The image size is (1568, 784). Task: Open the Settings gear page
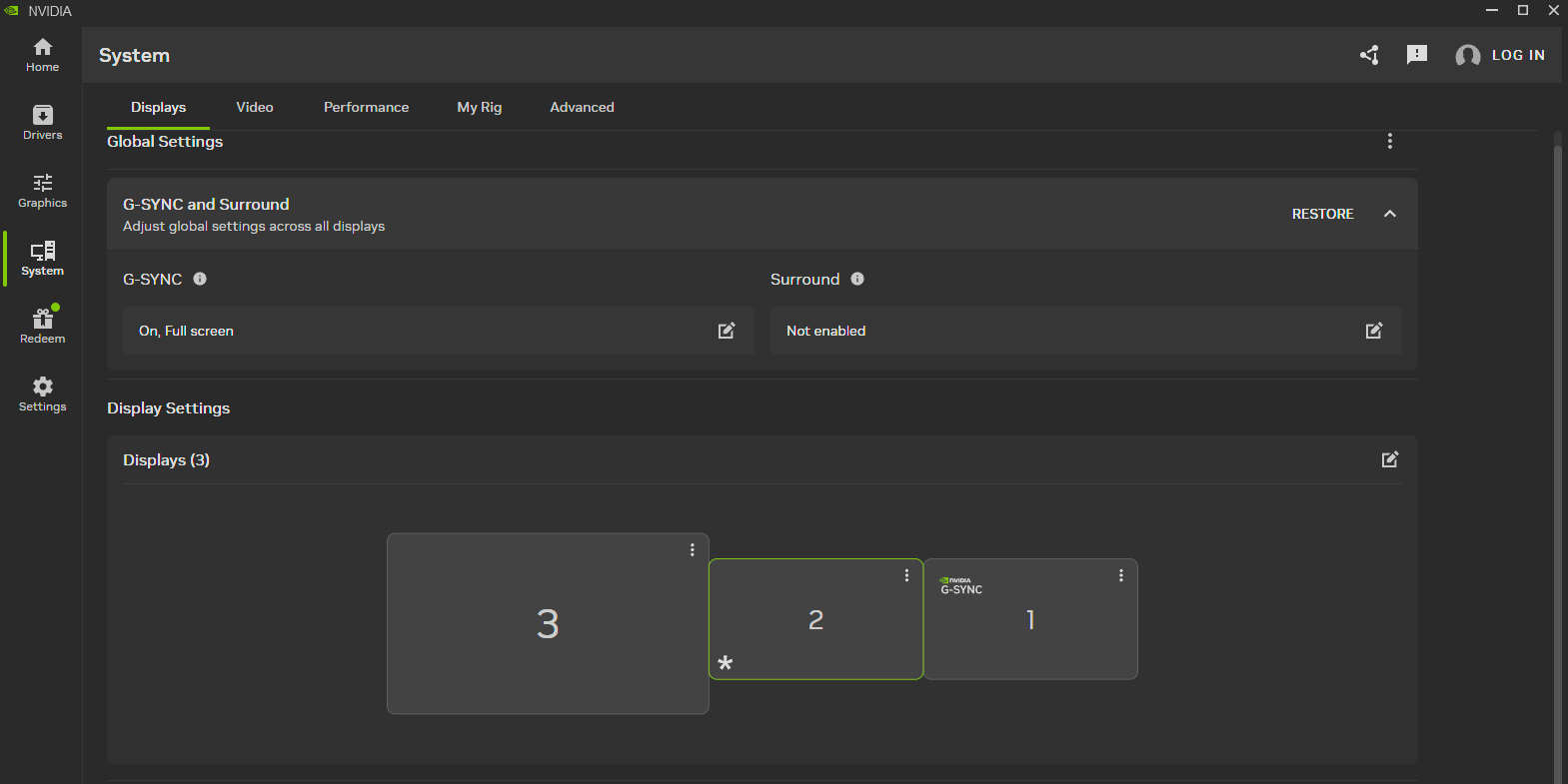pos(42,394)
